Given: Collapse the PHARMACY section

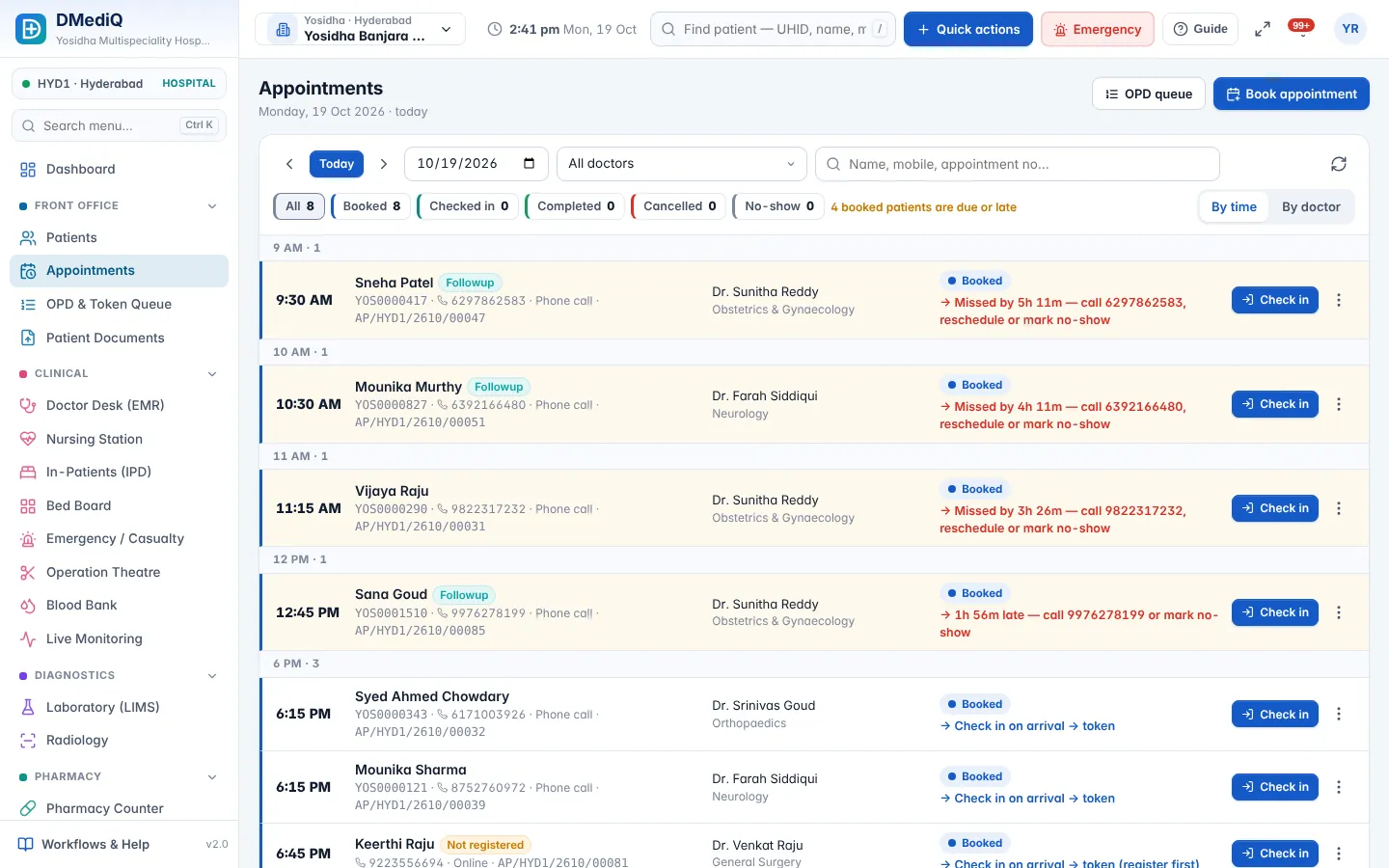Looking at the screenshot, I should [x=212, y=777].
